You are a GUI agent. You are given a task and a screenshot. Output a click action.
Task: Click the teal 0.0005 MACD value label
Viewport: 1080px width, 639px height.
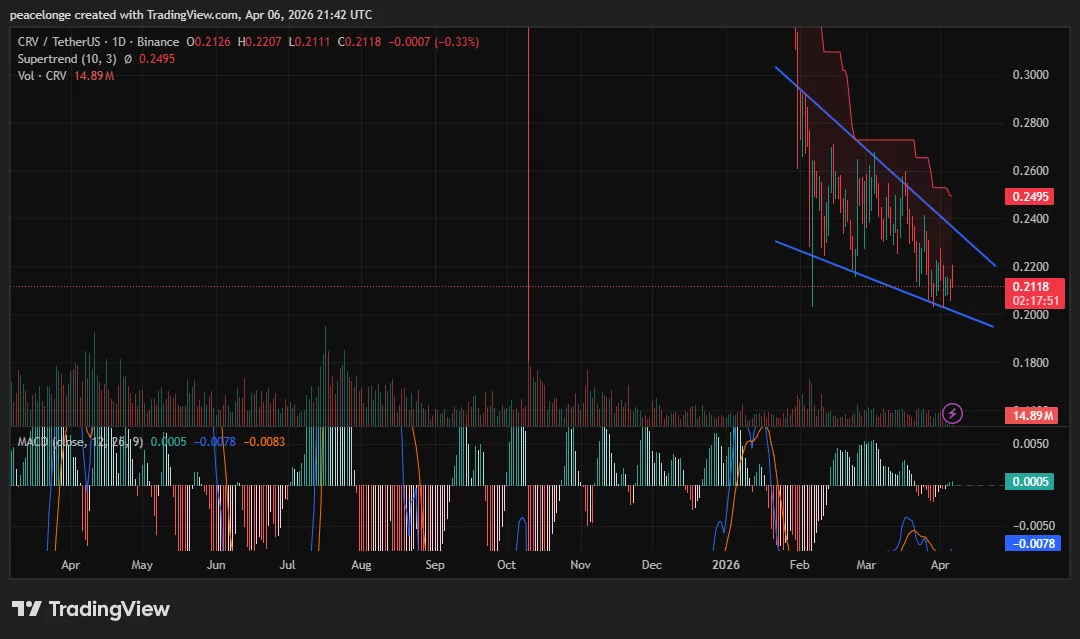1030,481
